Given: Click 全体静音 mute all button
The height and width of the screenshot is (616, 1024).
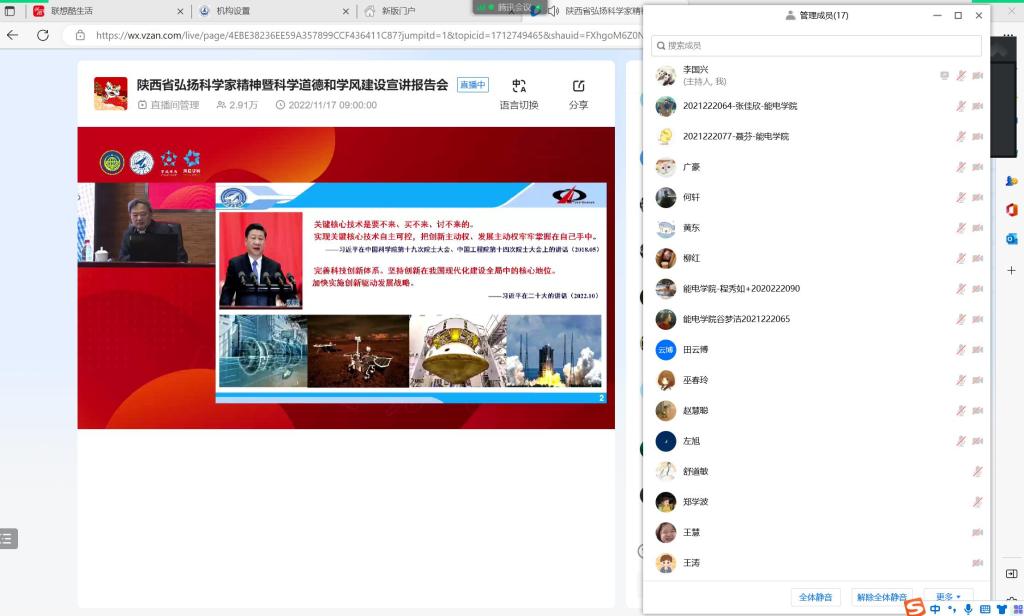Looking at the screenshot, I should click(x=815, y=597).
